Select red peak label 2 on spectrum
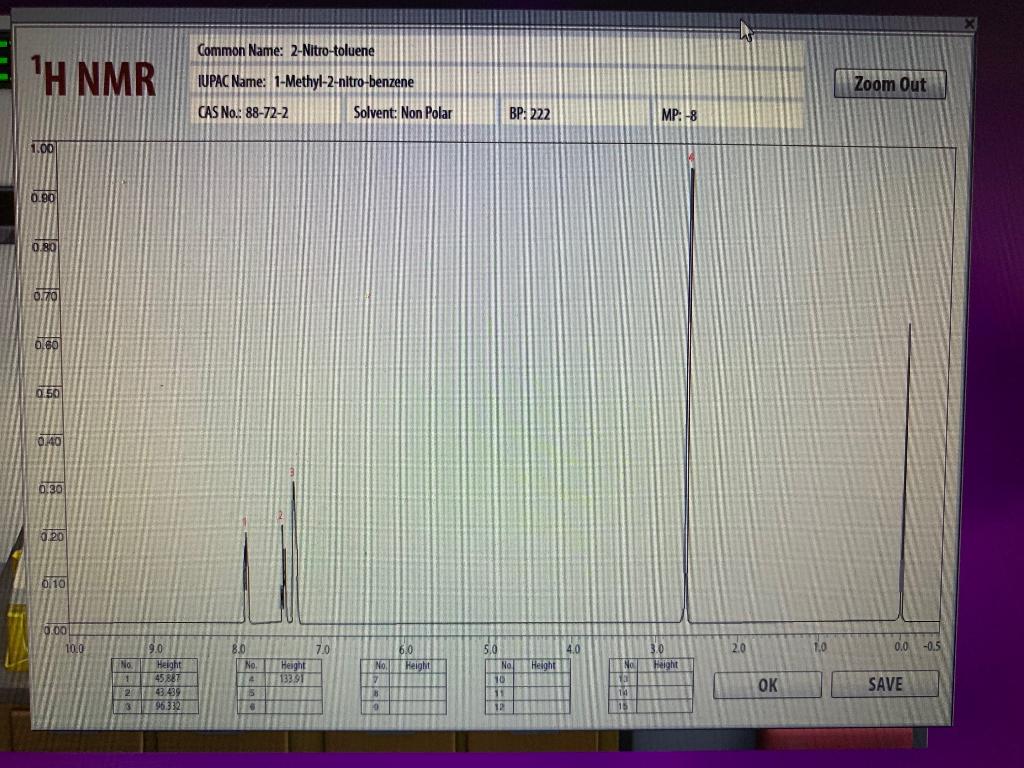 pyautogui.click(x=281, y=515)
